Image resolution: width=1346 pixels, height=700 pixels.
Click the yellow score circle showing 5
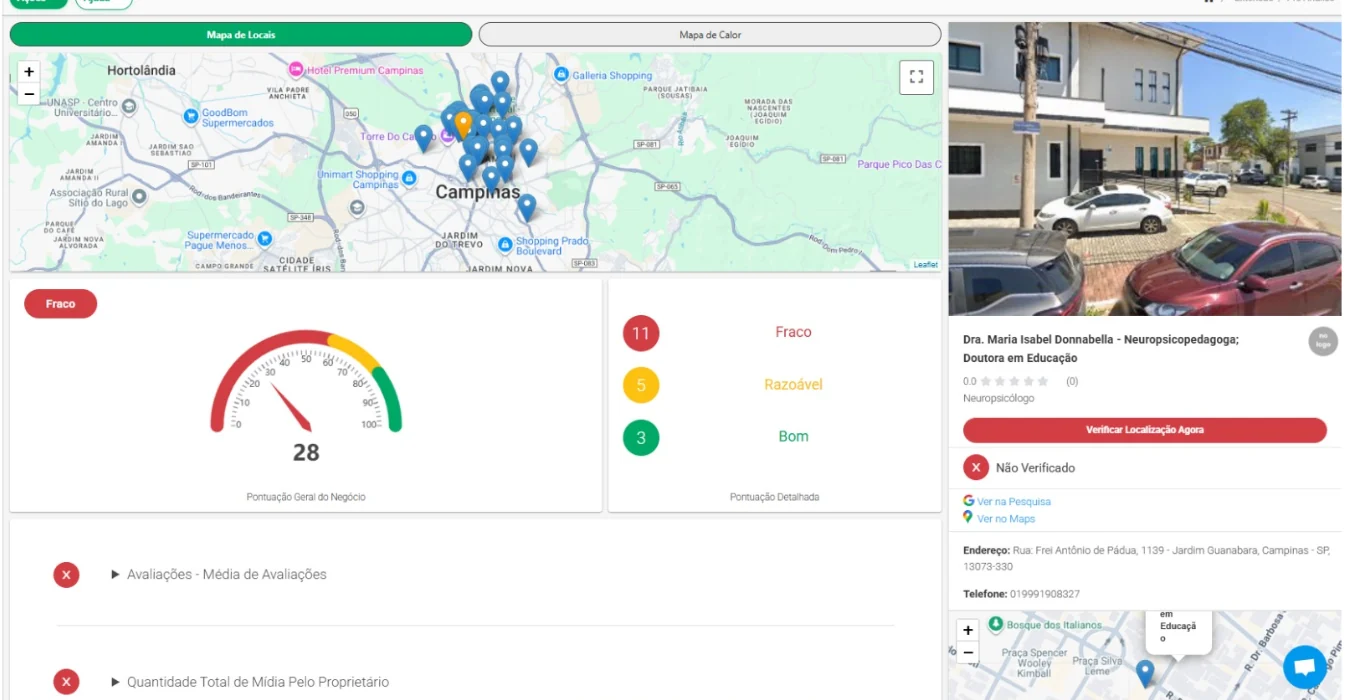[x=641, y=385]
